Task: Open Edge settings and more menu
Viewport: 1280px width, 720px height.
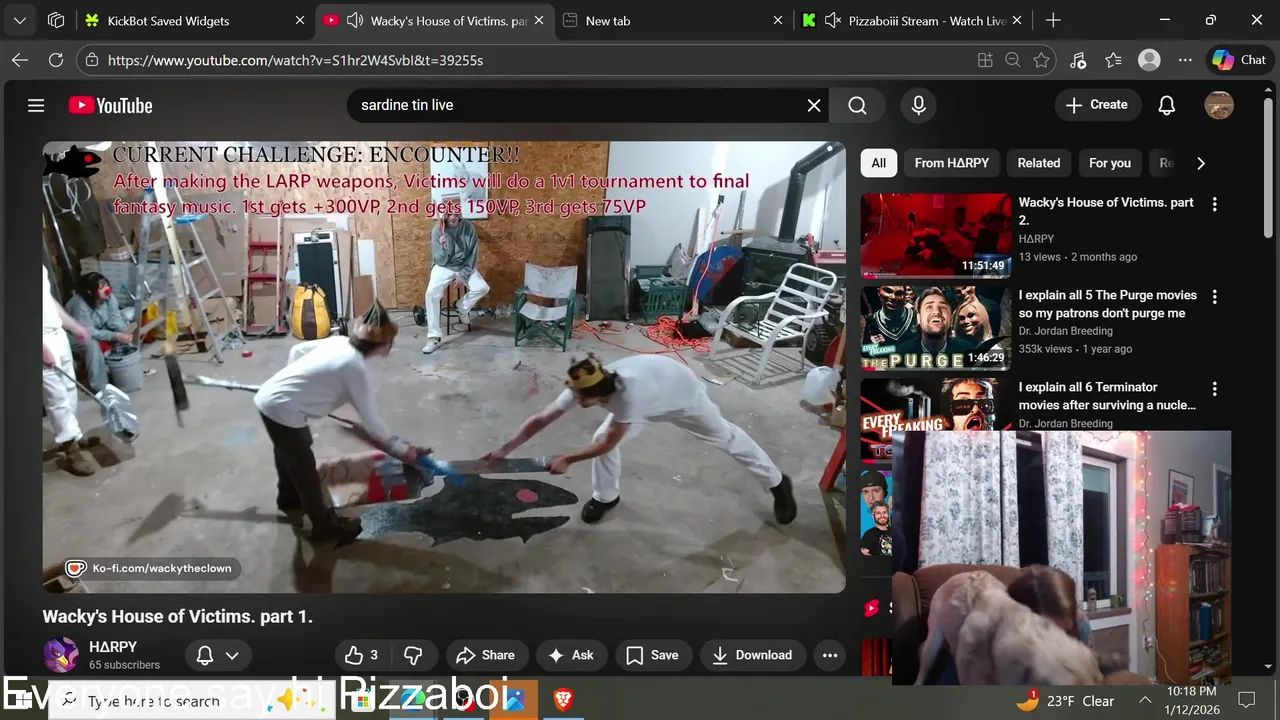Action: click(1185, 60)
